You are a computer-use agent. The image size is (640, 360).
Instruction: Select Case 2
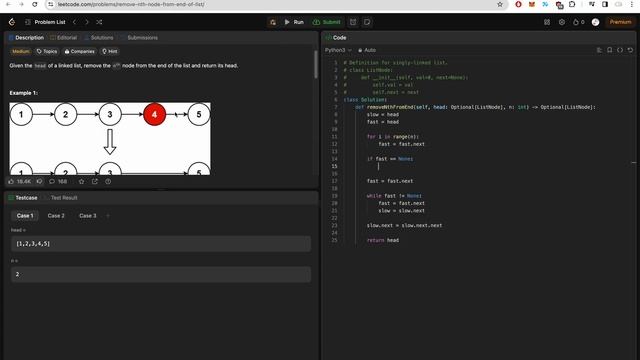click(x=56, y=216)
